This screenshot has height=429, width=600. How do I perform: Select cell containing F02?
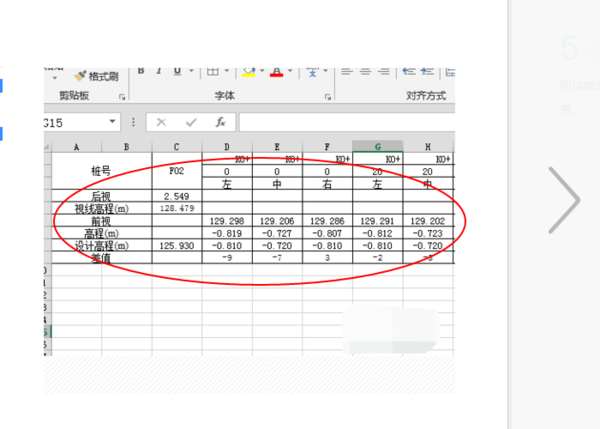176,171
